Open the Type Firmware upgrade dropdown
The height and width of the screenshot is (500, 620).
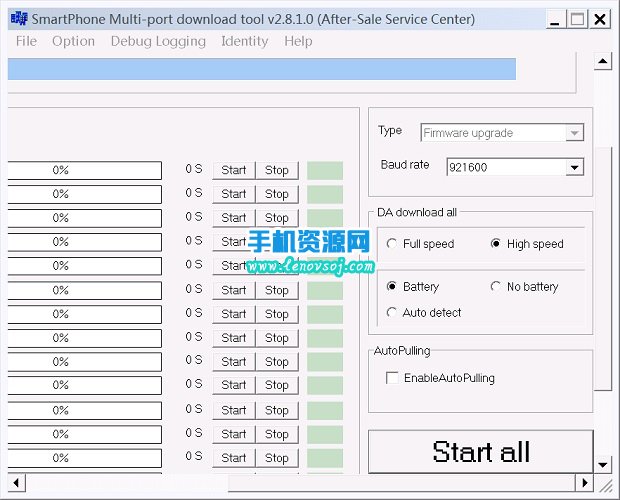[574, 133]
